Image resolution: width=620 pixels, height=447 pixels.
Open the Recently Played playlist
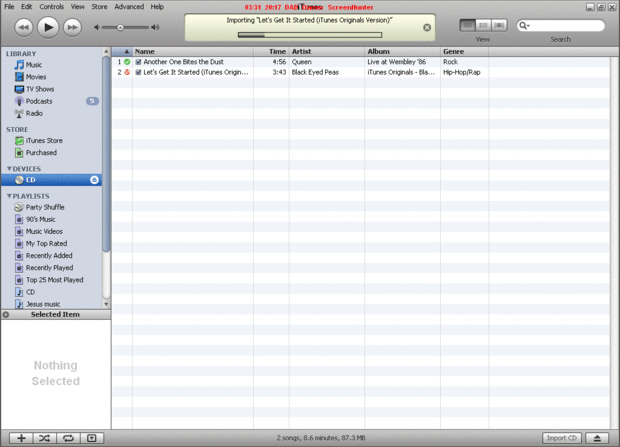point(51,268)
